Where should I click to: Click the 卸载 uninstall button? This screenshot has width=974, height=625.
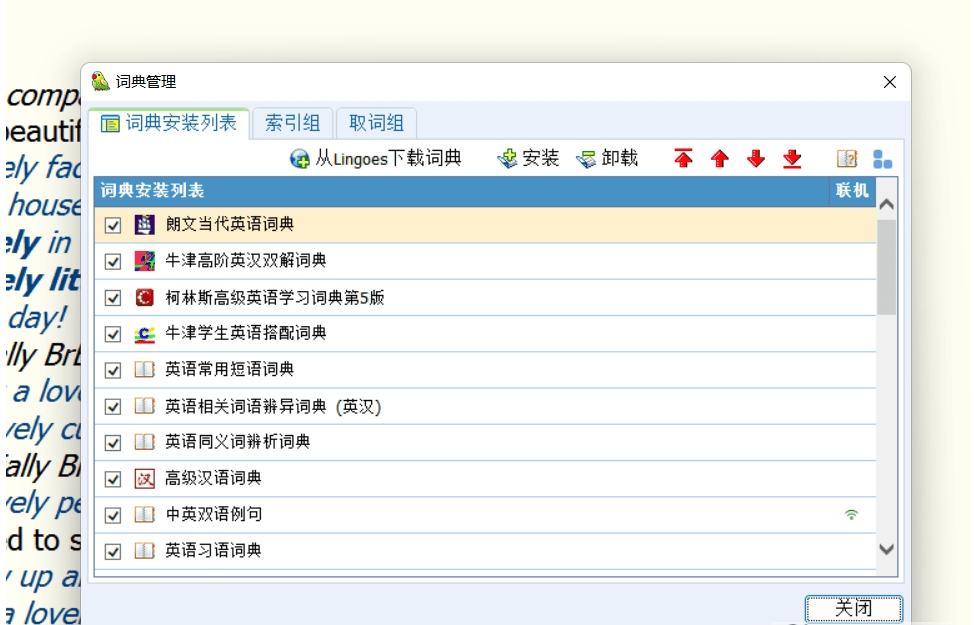point(608,158)
